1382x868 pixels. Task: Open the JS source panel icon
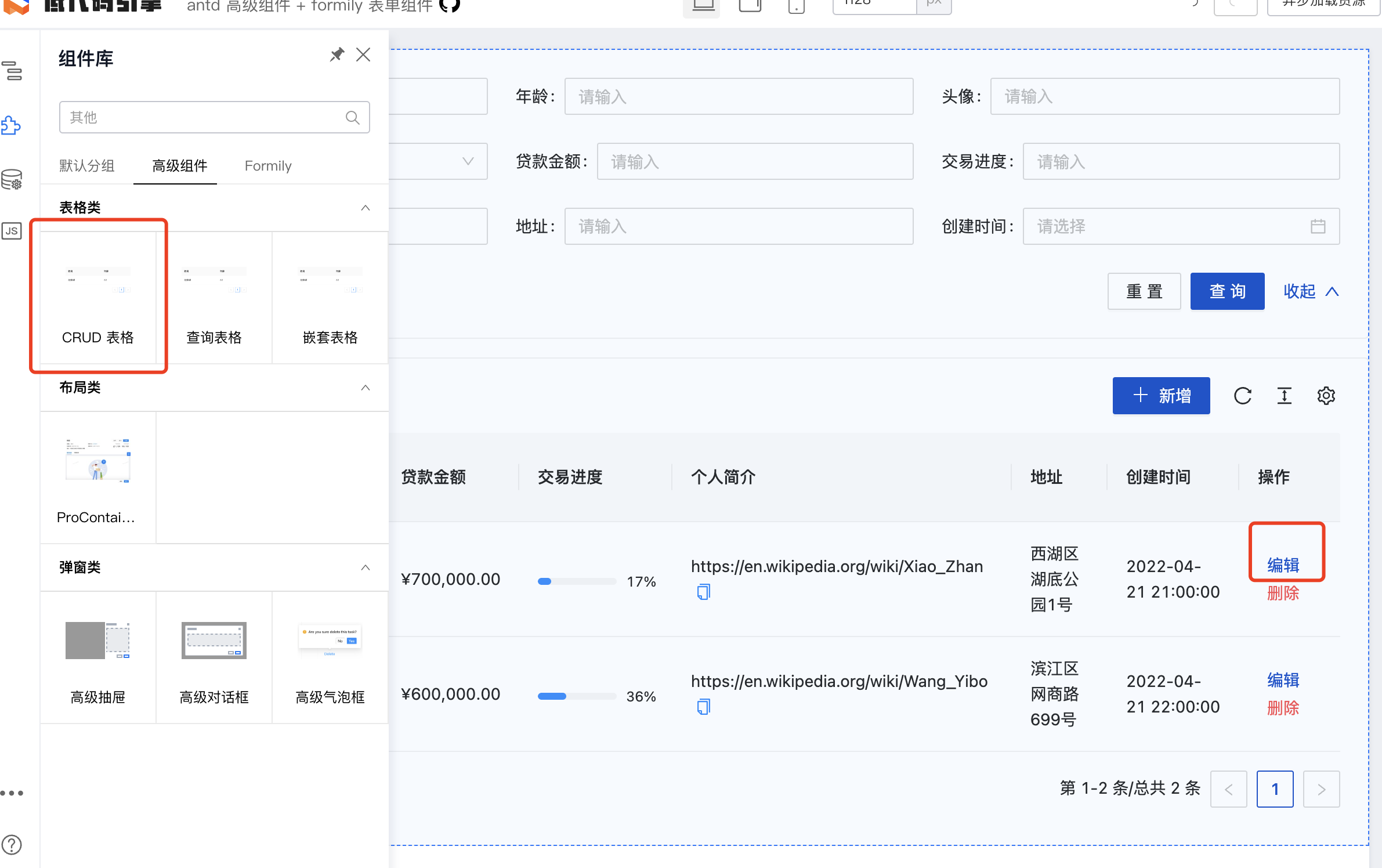(x=12, y=231)
